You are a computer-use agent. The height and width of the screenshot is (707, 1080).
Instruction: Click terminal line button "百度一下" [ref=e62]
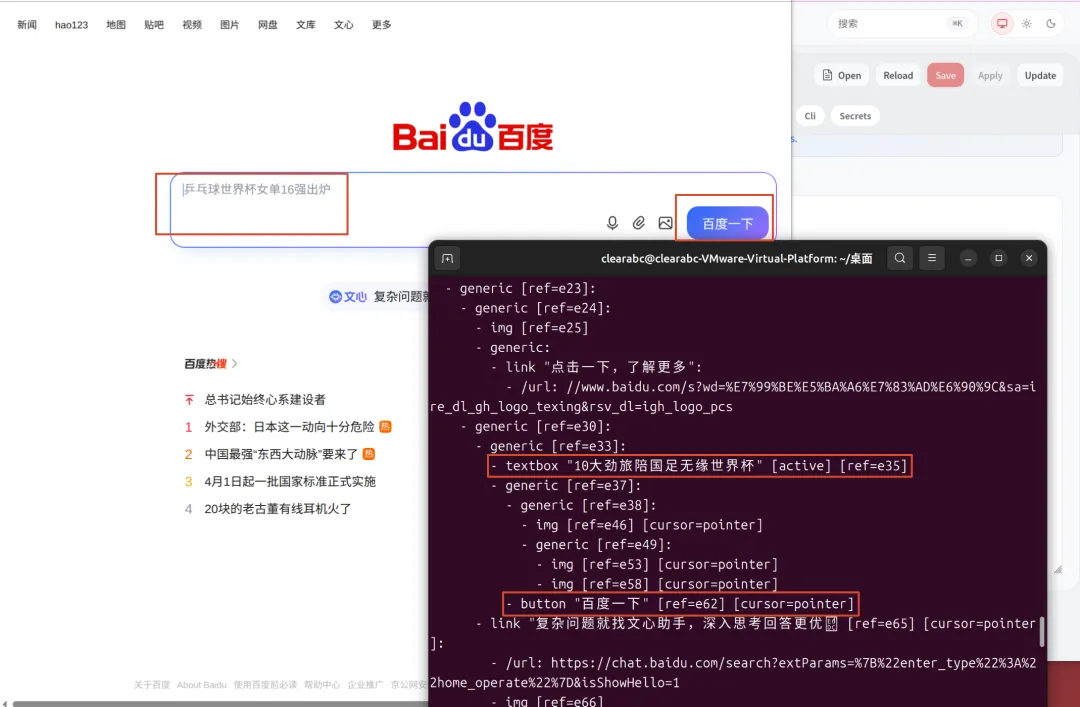[x=680, y=604]
